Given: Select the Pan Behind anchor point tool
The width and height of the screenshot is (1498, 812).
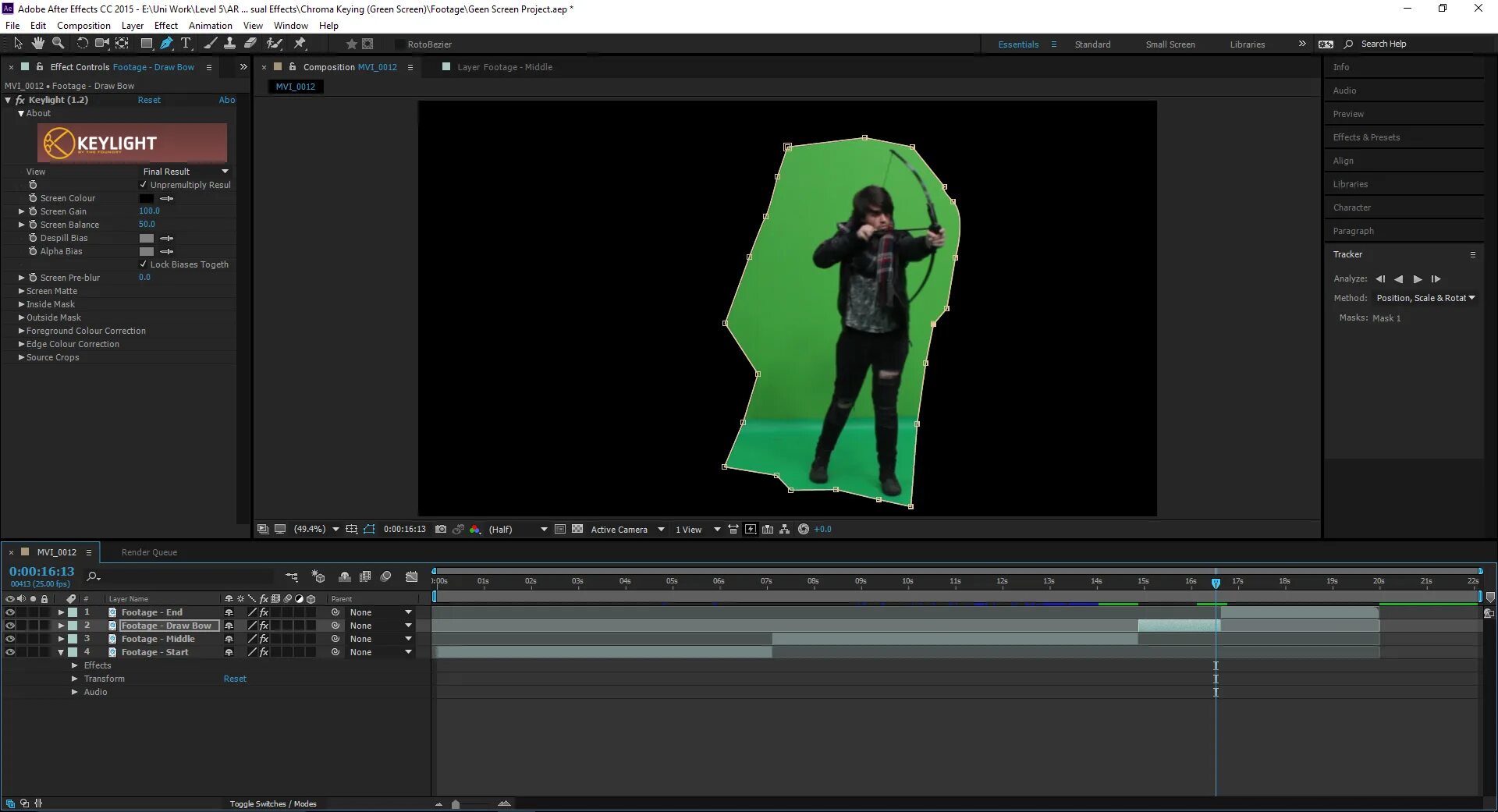Looking at the screenshot, I should 122,44.
